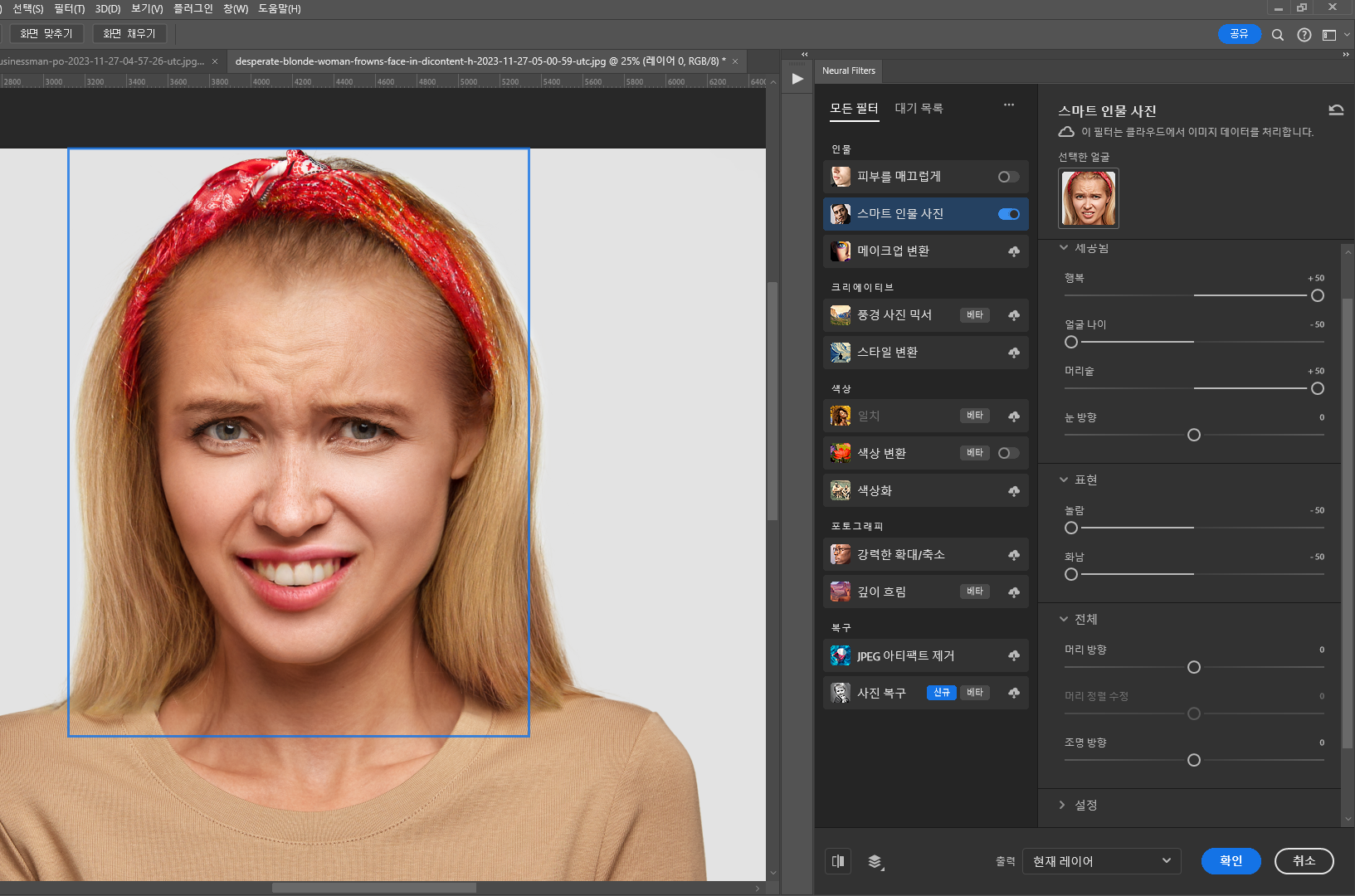Open the three-dot options menu in filter list

(x=1009, y=105)
